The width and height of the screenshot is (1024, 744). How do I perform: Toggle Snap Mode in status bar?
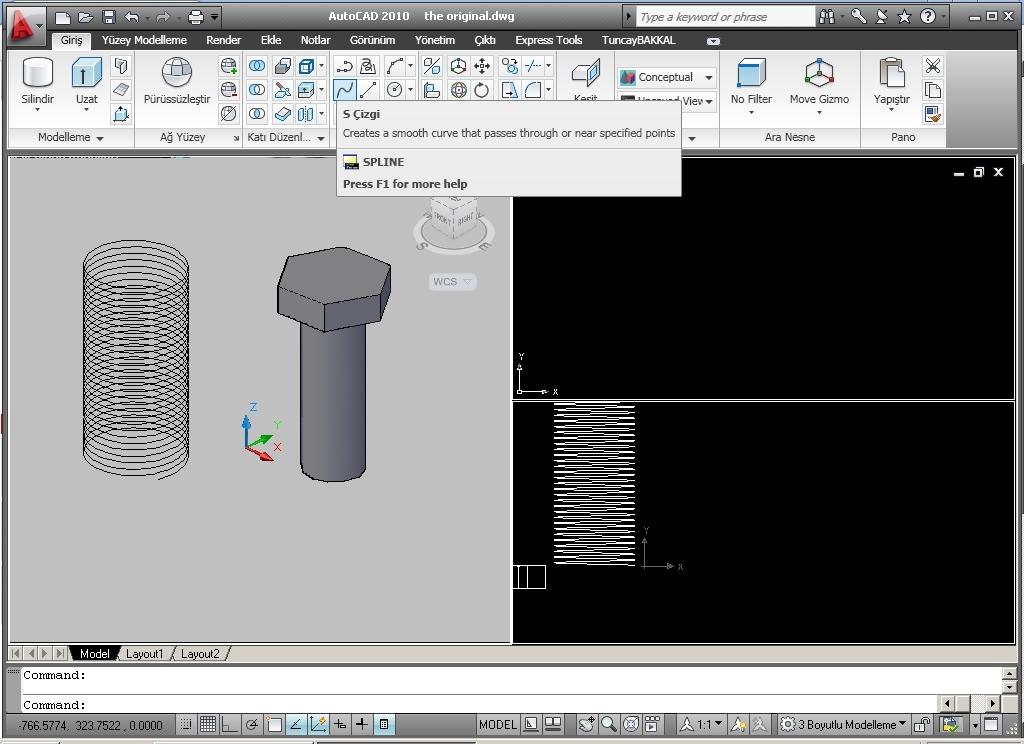click(x=186, y=724)
